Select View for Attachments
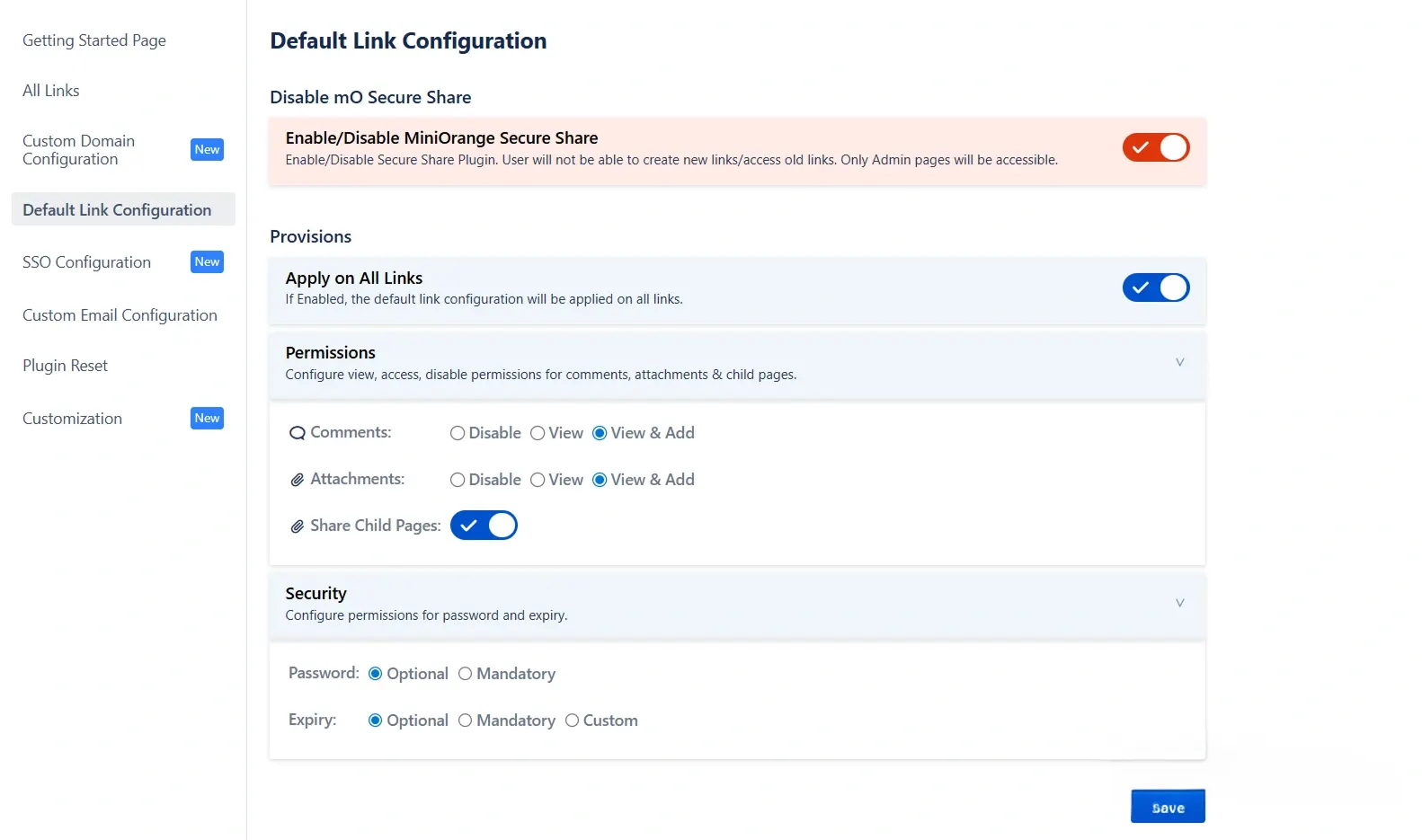1422x840 pixels. click(x=538, y=480)
